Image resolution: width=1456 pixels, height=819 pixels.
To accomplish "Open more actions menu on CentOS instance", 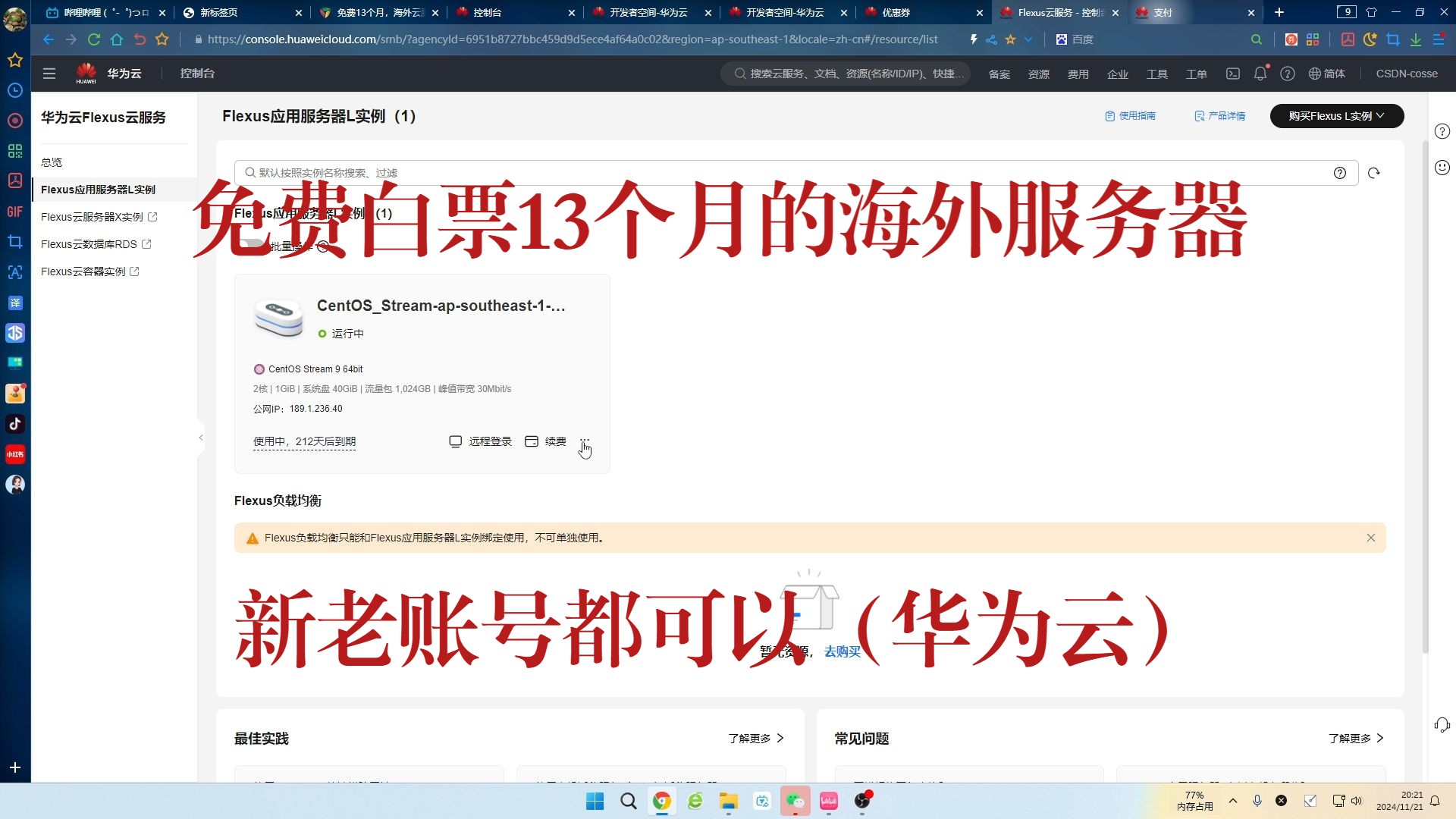I will coord(585,441).
